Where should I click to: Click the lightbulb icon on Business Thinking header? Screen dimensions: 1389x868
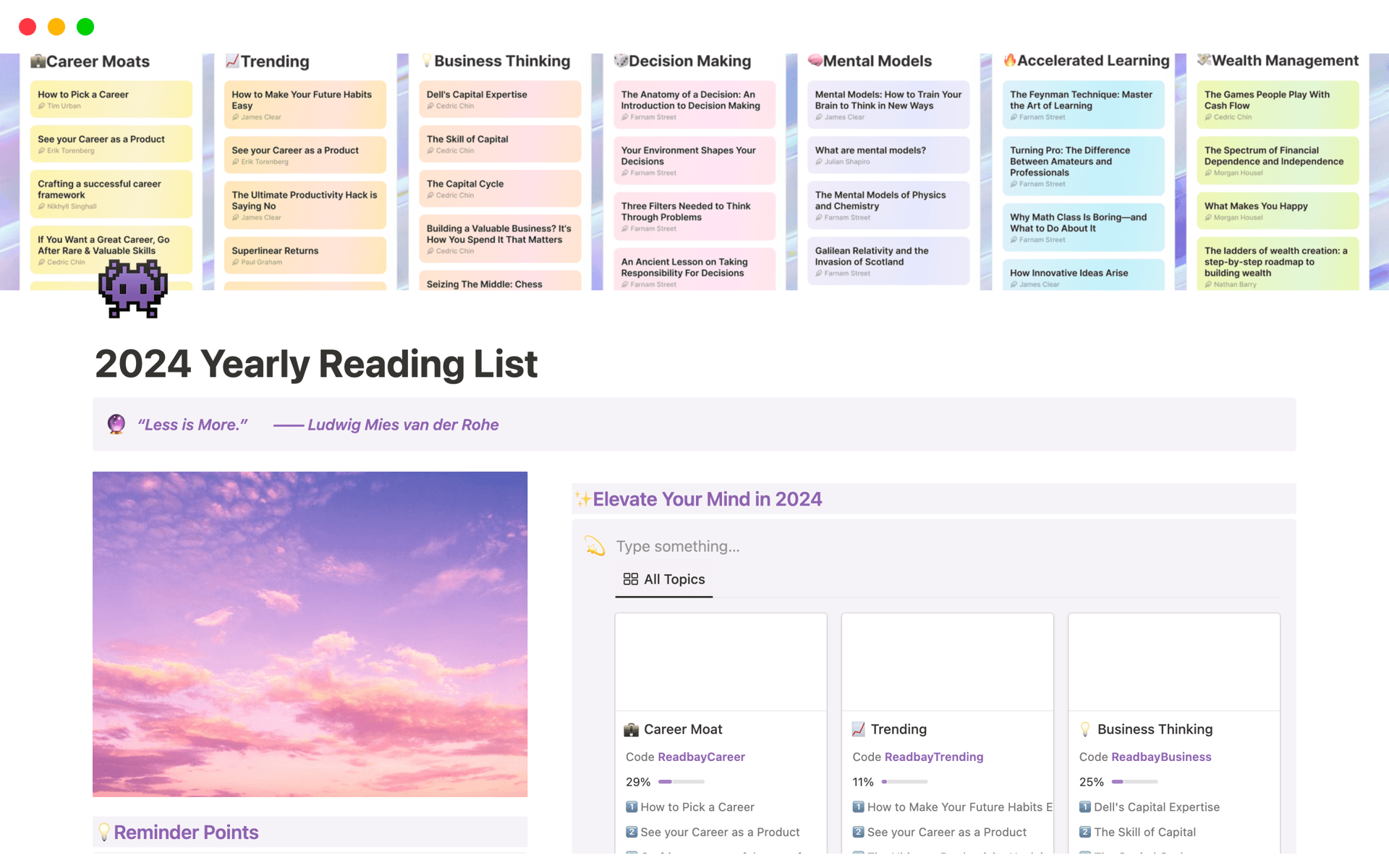tap(428, 61)
